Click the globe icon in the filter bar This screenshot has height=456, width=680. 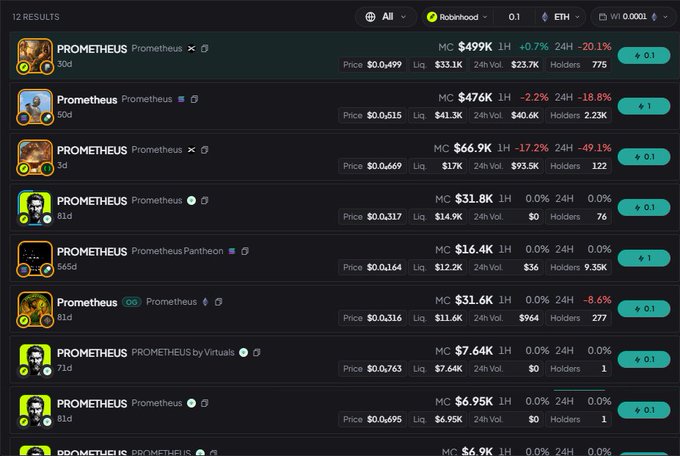(x=370, y=17)
